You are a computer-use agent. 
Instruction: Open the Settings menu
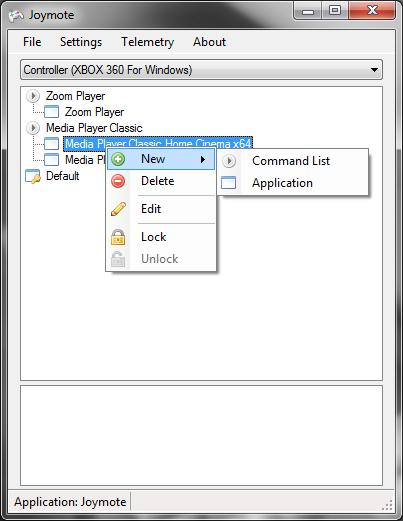81,42
